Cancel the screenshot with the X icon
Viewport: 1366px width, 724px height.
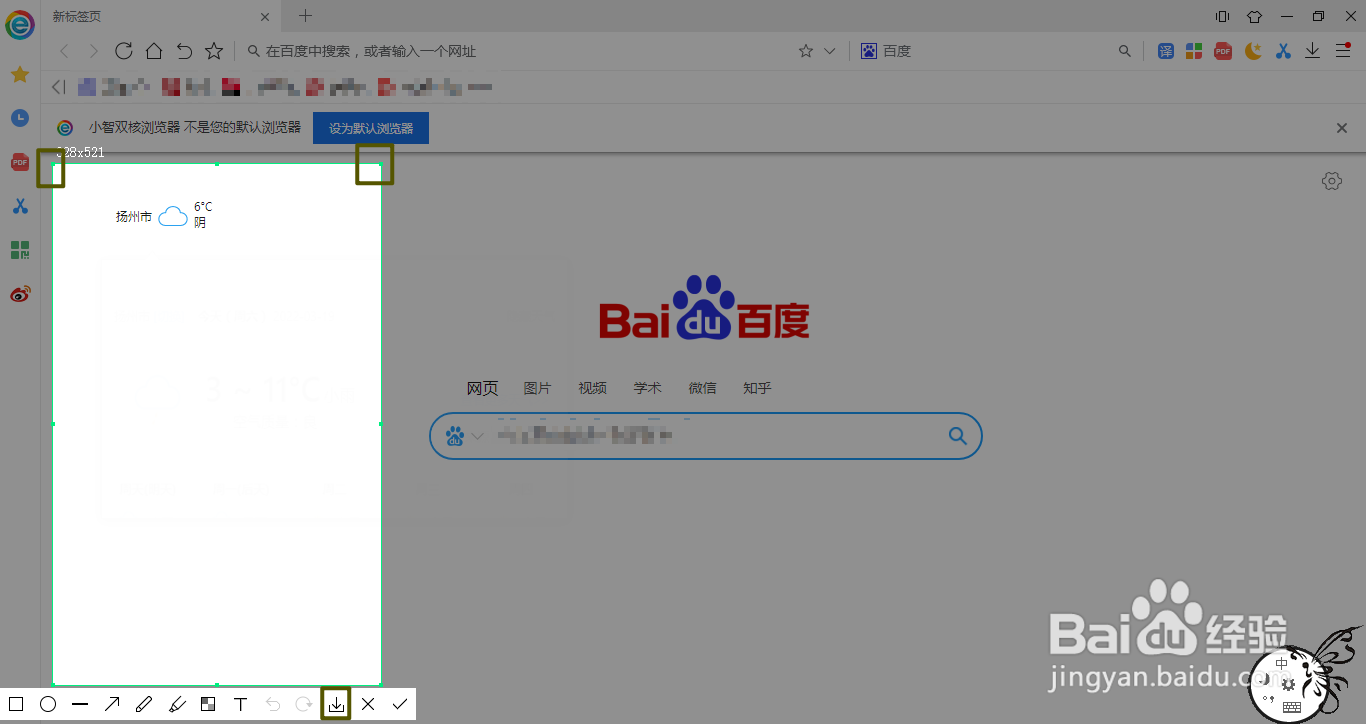tap(368, 704)
